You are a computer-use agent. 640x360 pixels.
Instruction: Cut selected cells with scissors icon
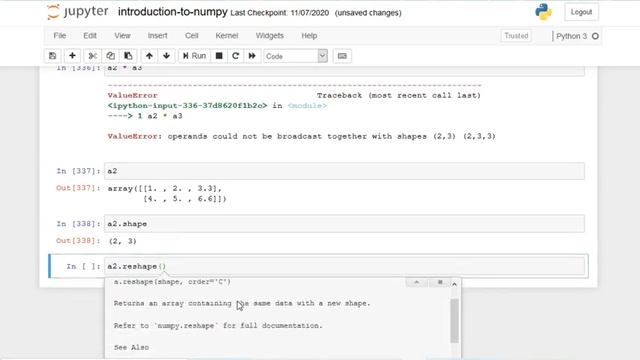tap(93, 56)
